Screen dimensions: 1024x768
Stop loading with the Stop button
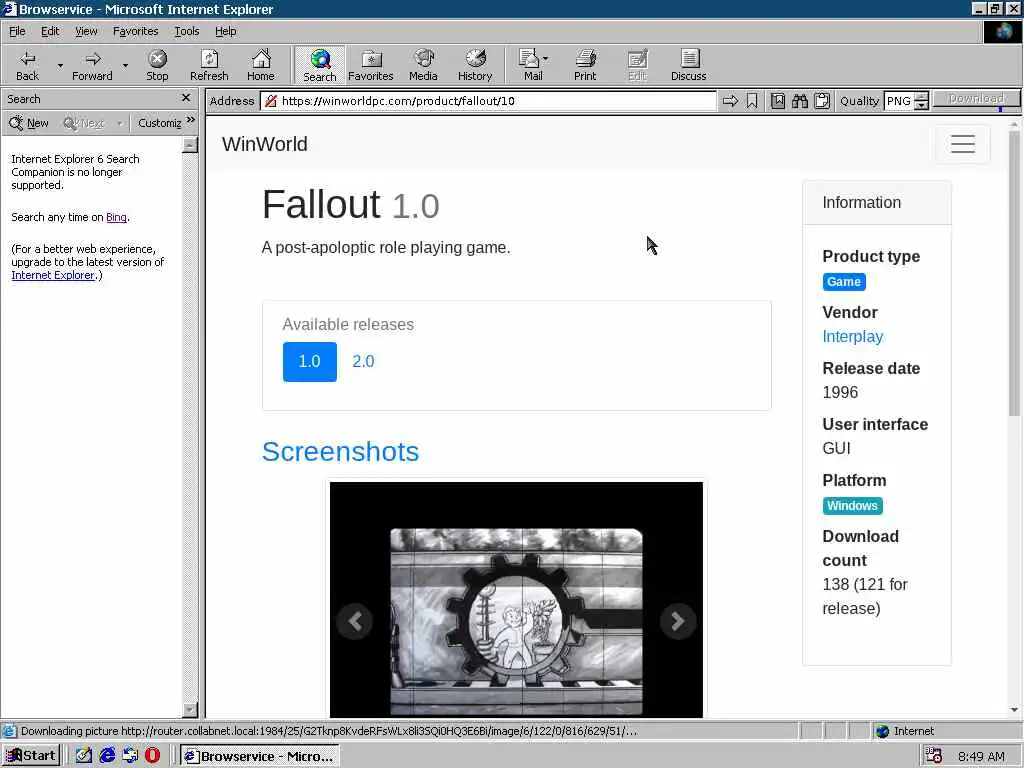coord(157,65)
